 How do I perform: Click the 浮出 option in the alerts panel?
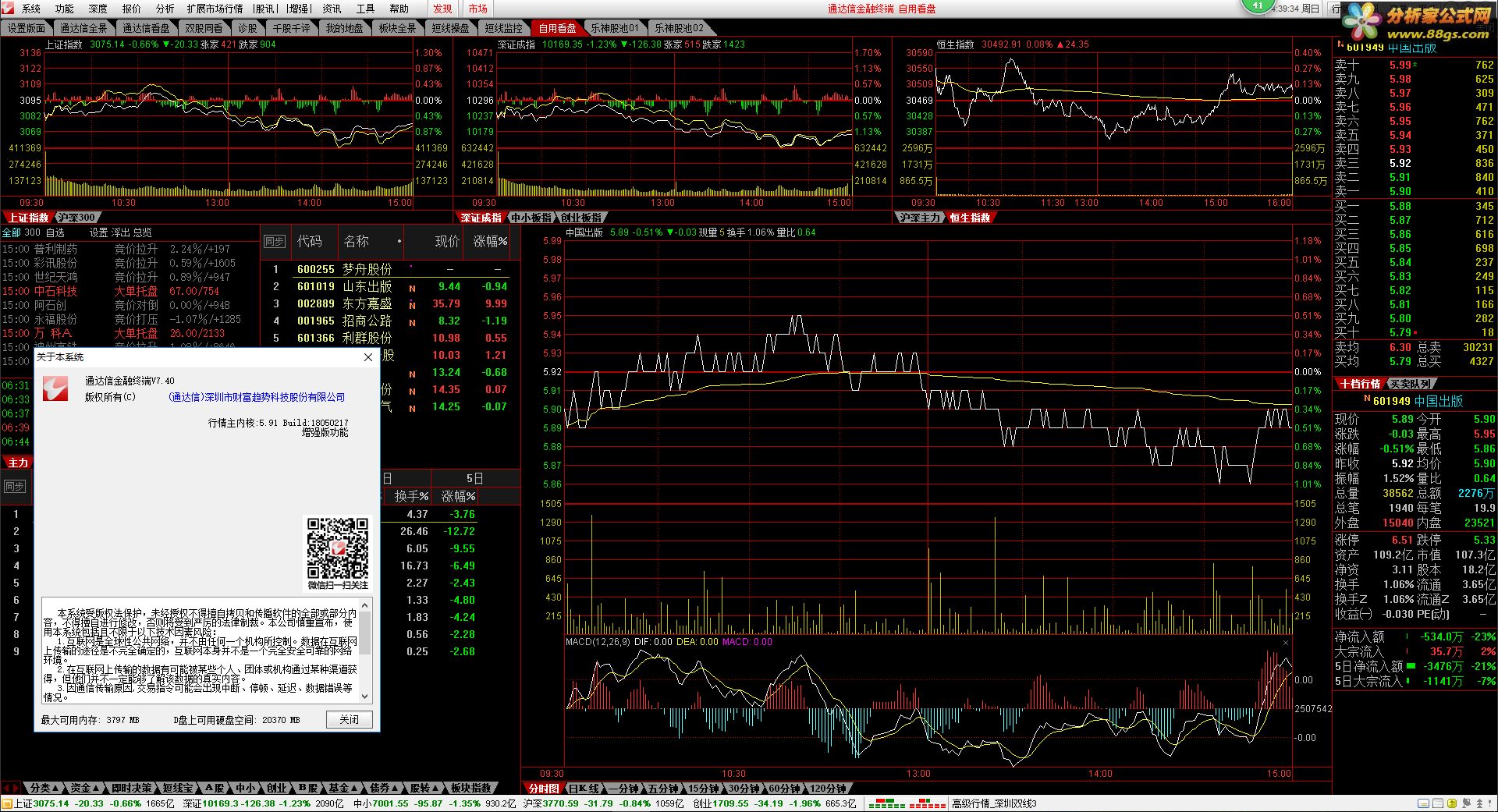[x=121, y=232]
